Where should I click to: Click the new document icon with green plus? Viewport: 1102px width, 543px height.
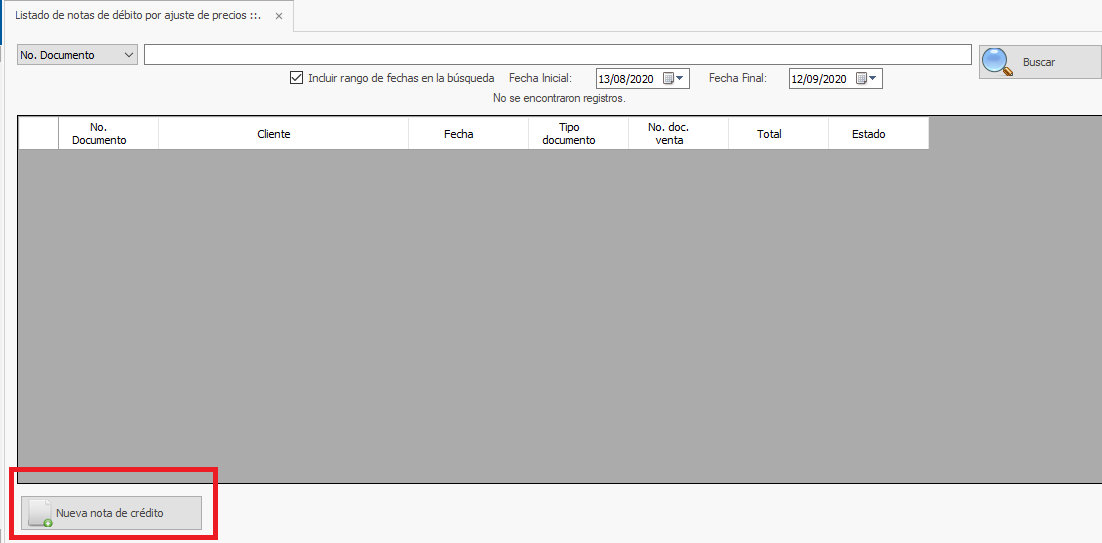pyautogui.click(x=40, y=513)
